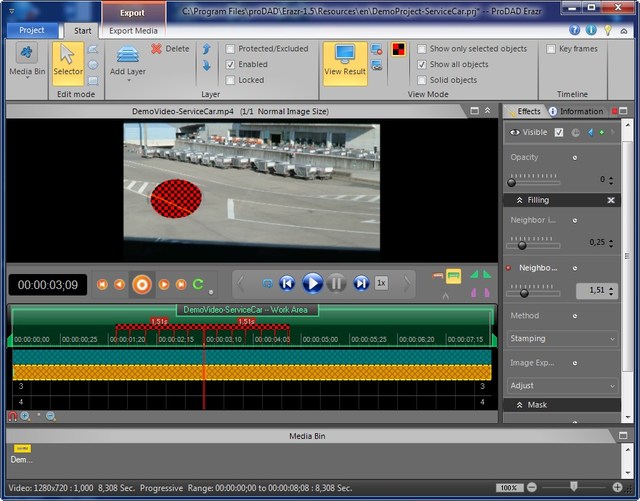Click the green loop arrow icon
Viewport: 640px width, 501px height.
click(198, 285)
